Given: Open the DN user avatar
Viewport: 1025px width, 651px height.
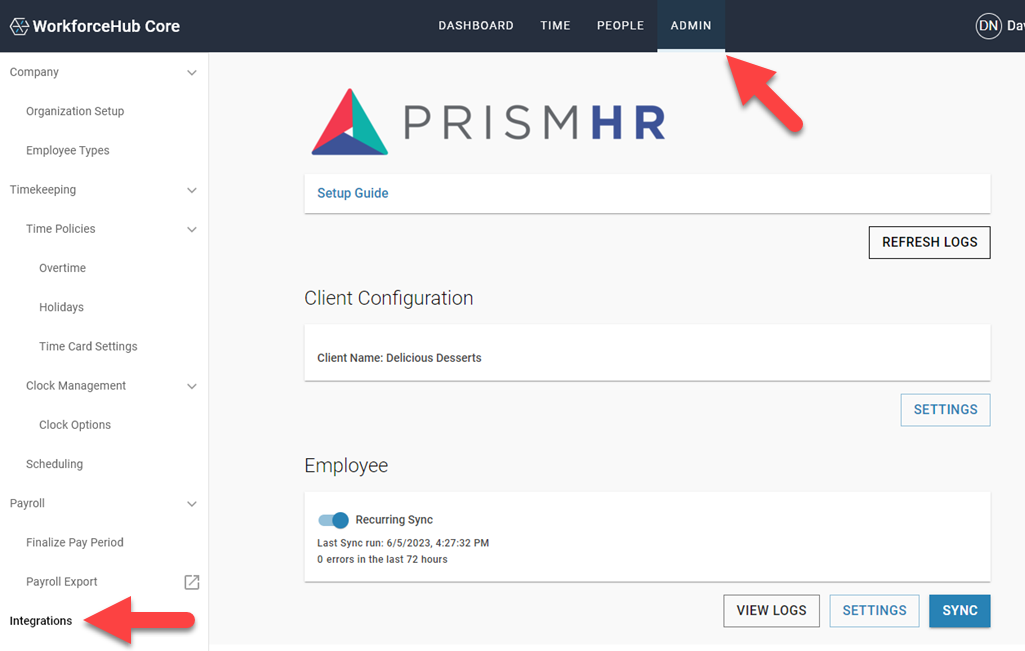Looking at the screenshot, I should [988, 25].
